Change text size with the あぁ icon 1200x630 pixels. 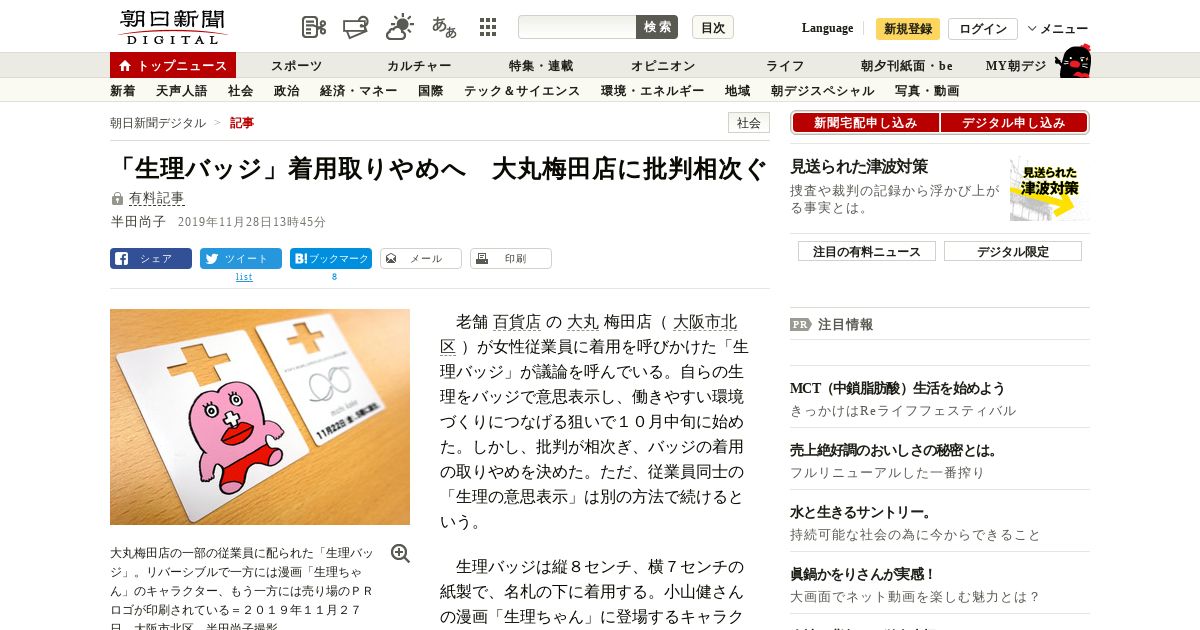(x=444, y=27)
